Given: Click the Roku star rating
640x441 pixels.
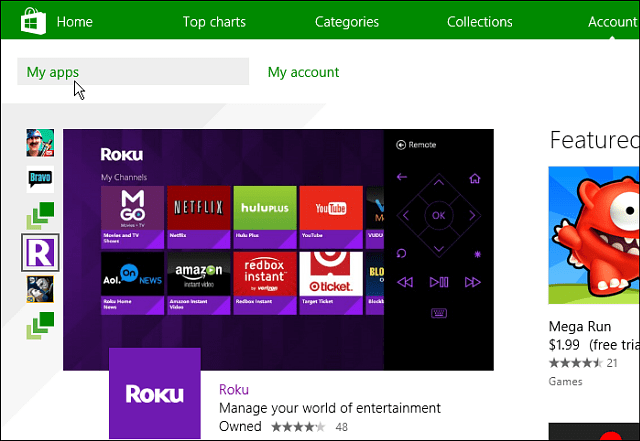Looking at the screenshot, I should pos(298,427).
